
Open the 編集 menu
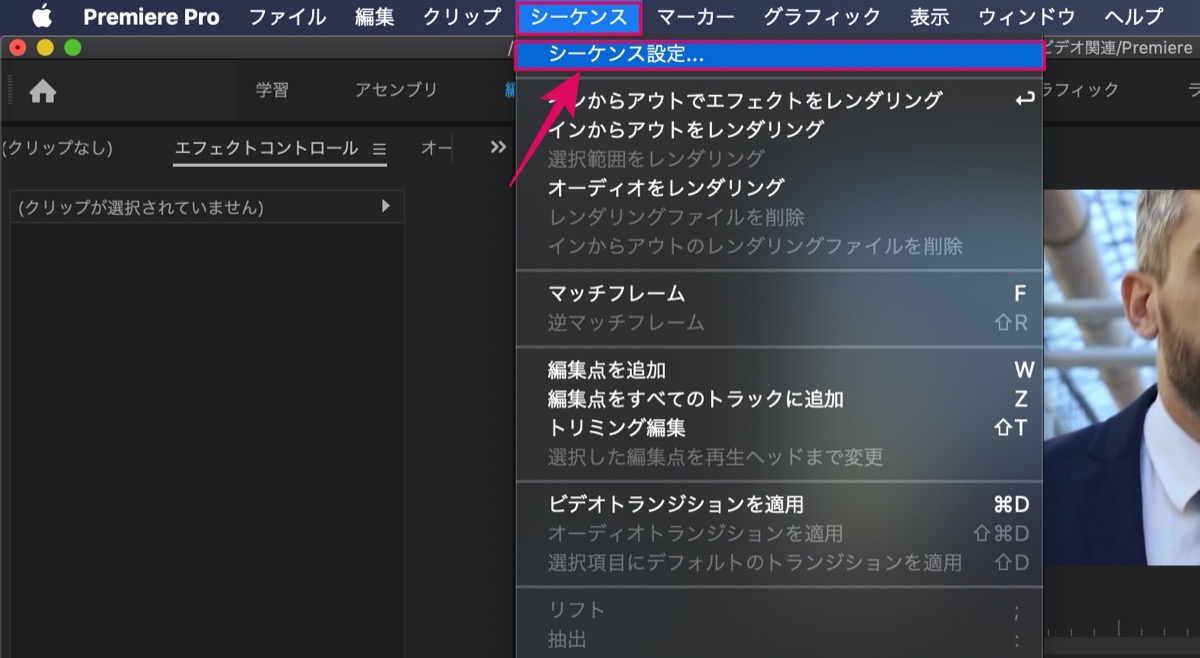[374, 17]
